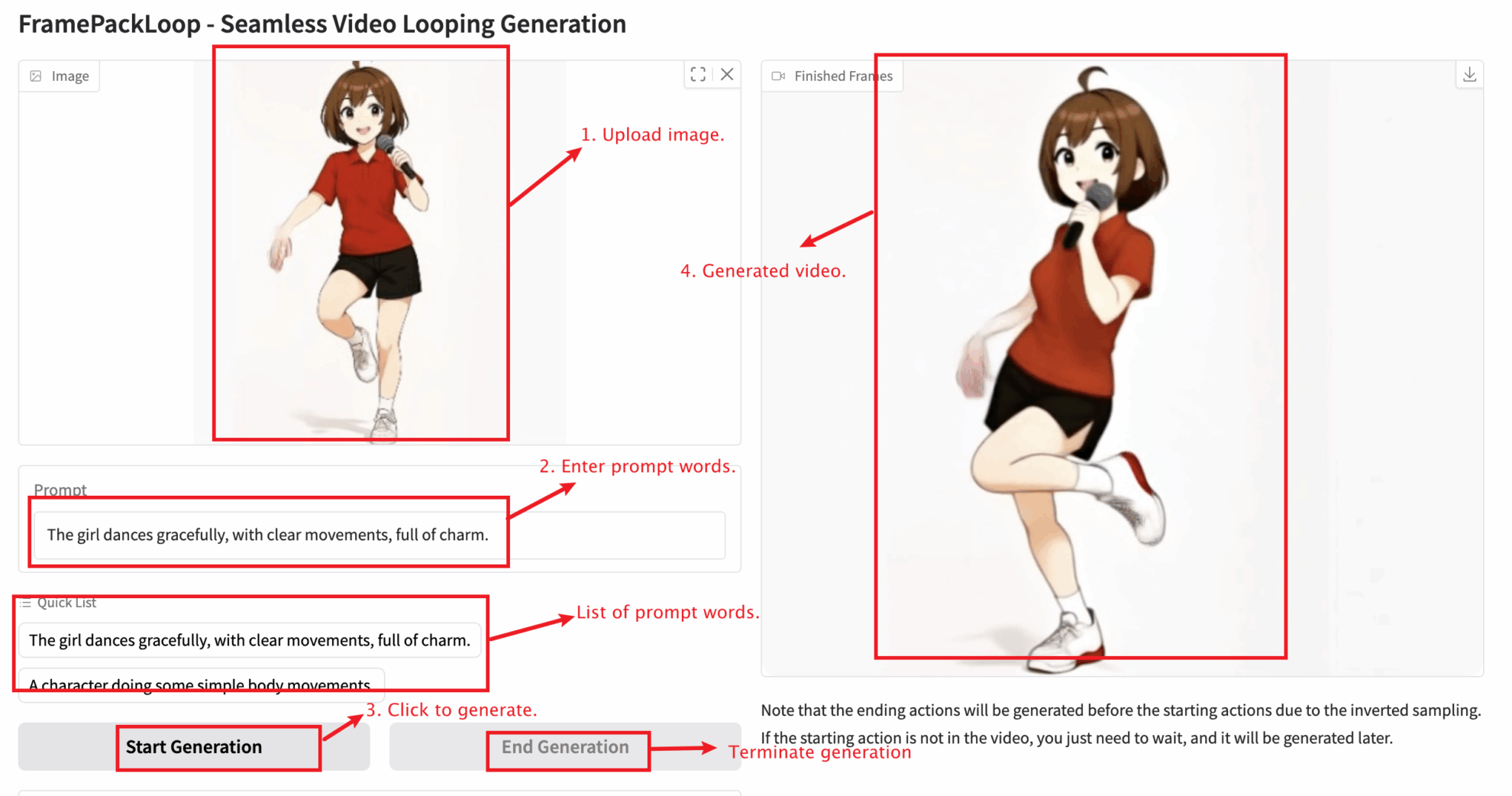Viewport: 1512px width, 796px height.
Task: Click the FramePackLoop page title
Action: point(321,24)
